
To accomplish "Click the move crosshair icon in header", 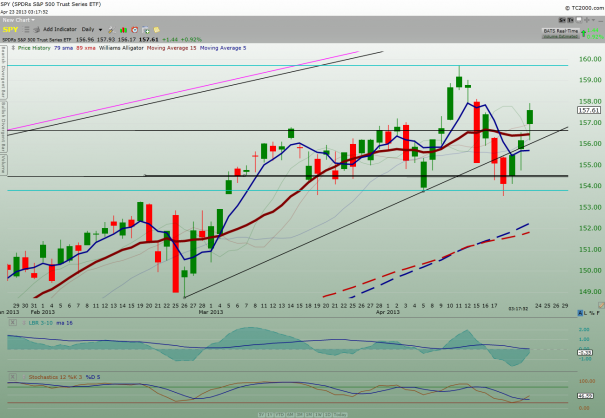I will click(586, 20).
